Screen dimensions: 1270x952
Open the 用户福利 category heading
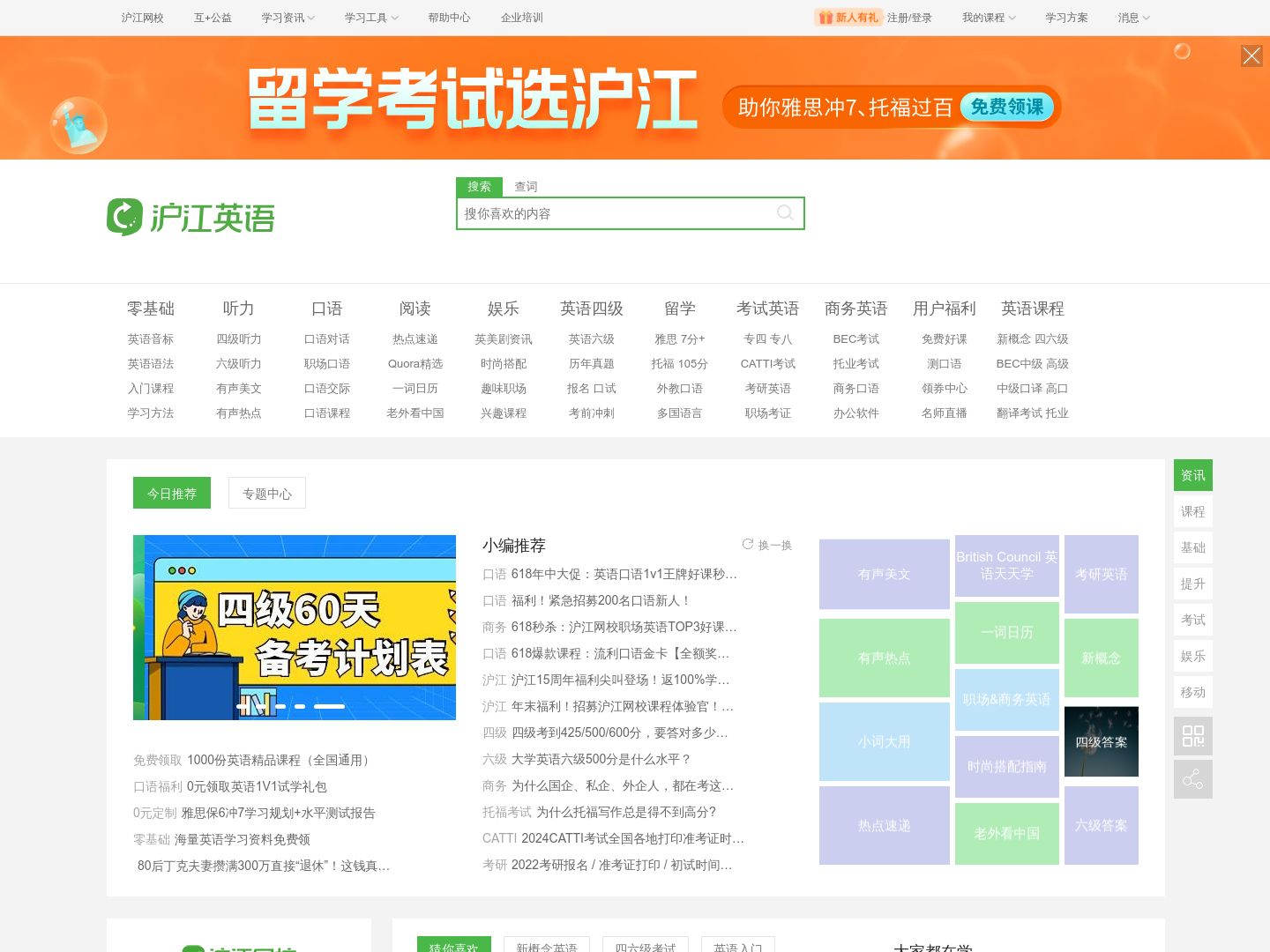[x=945, y=309]
